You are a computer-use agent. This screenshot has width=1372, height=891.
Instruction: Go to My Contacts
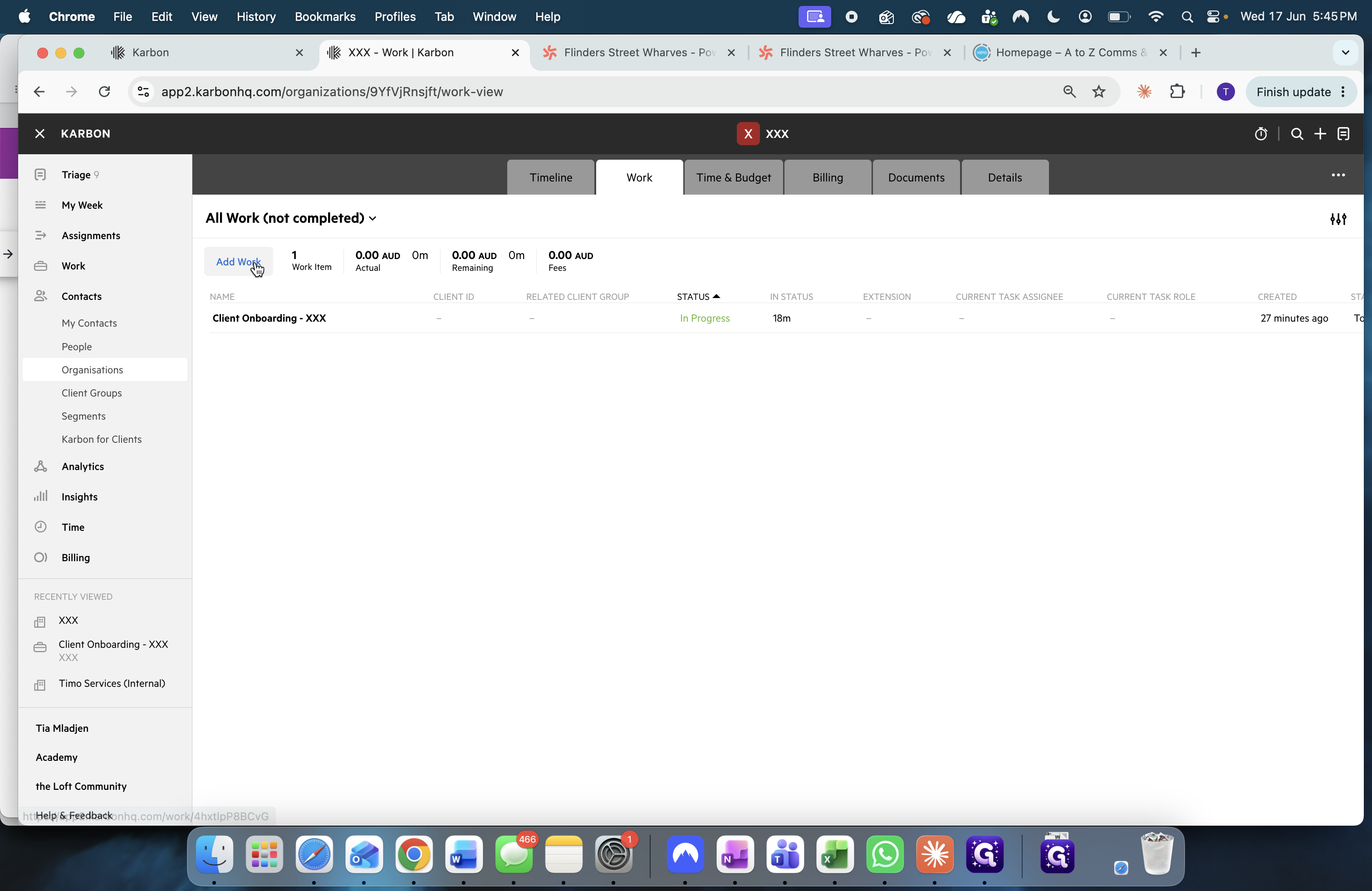click(89, 323)
